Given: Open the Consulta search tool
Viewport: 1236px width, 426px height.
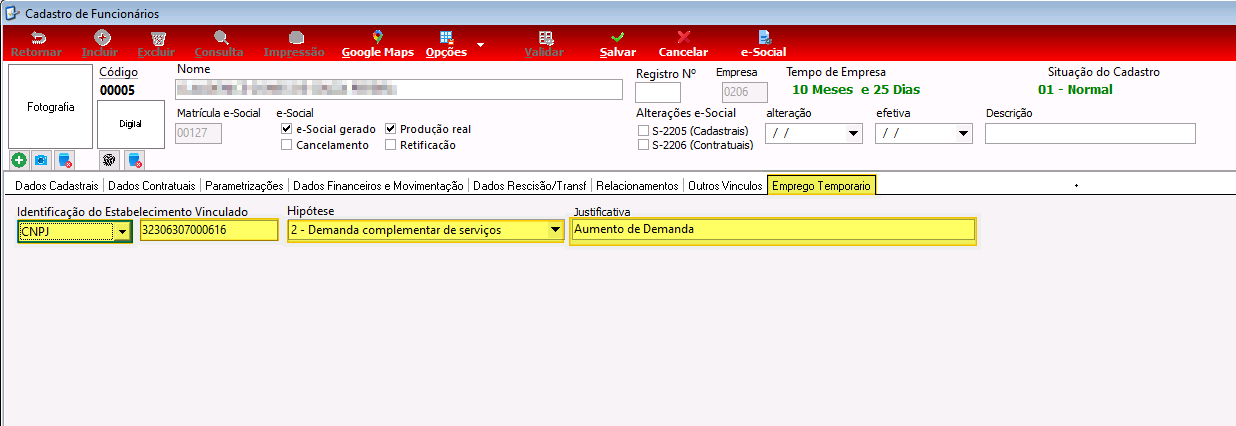Looking at the screenshot, I should (x=219, y=36).
